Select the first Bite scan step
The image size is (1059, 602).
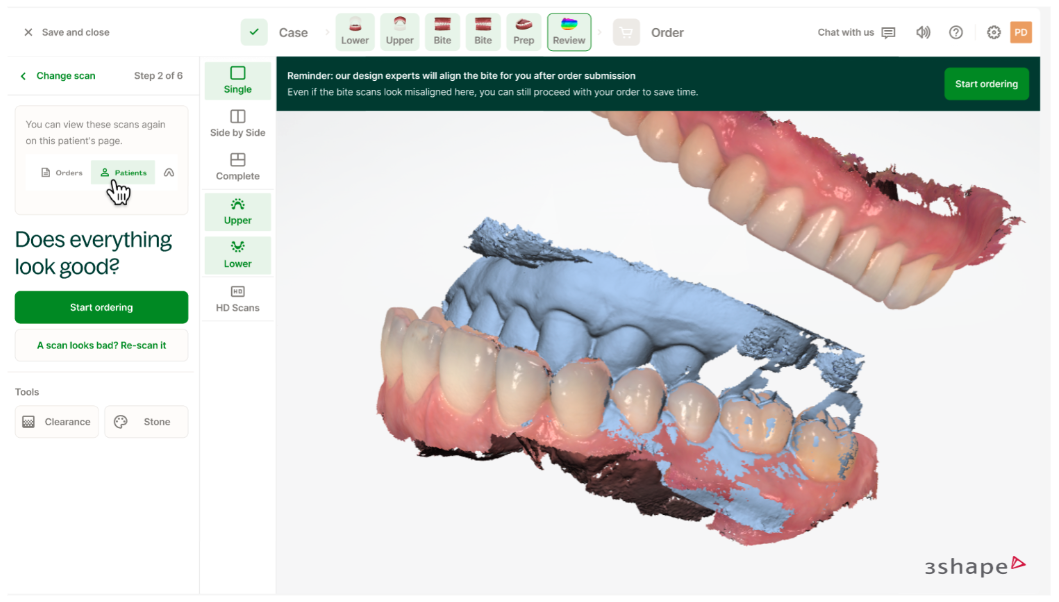point(442,32)
